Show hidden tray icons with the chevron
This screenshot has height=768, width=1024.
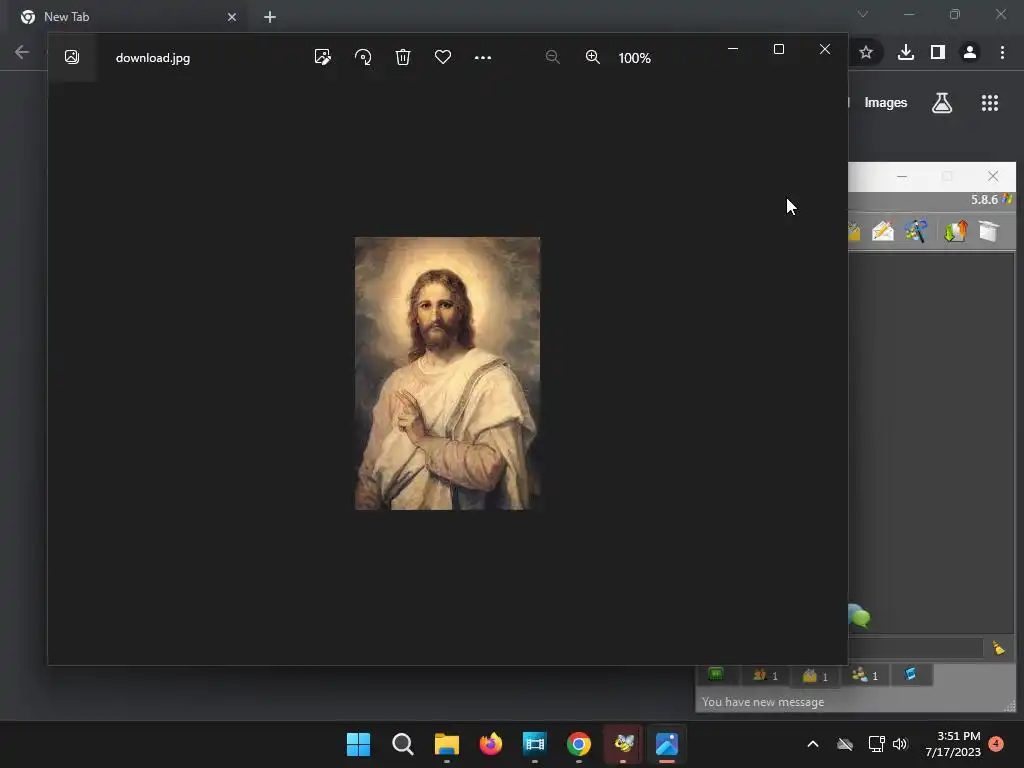[x=813, y=744]
